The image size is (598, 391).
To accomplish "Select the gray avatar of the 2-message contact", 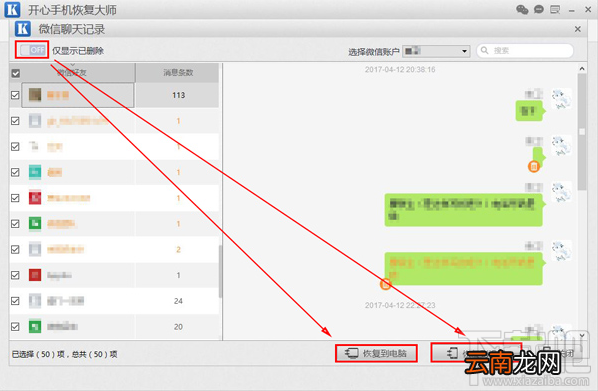I will coord(35,249).
